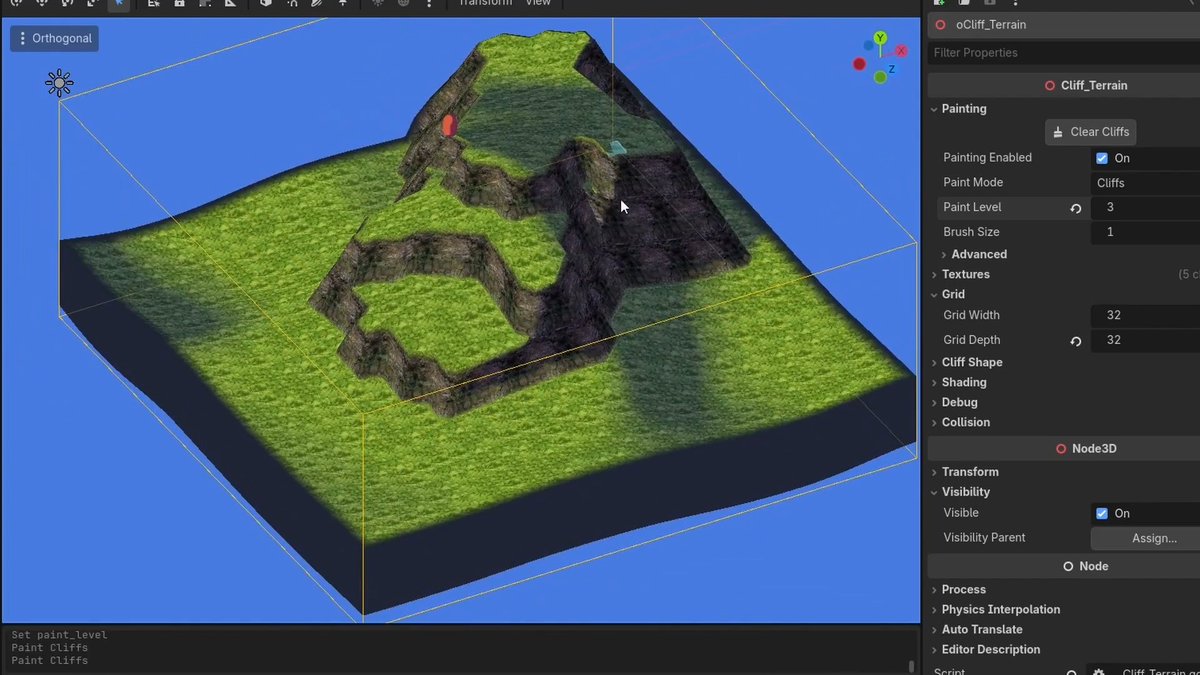Click the Filter Properties search field
Screen dimensions: 1200x675
pyautogui.click(x=1064, y=53)
